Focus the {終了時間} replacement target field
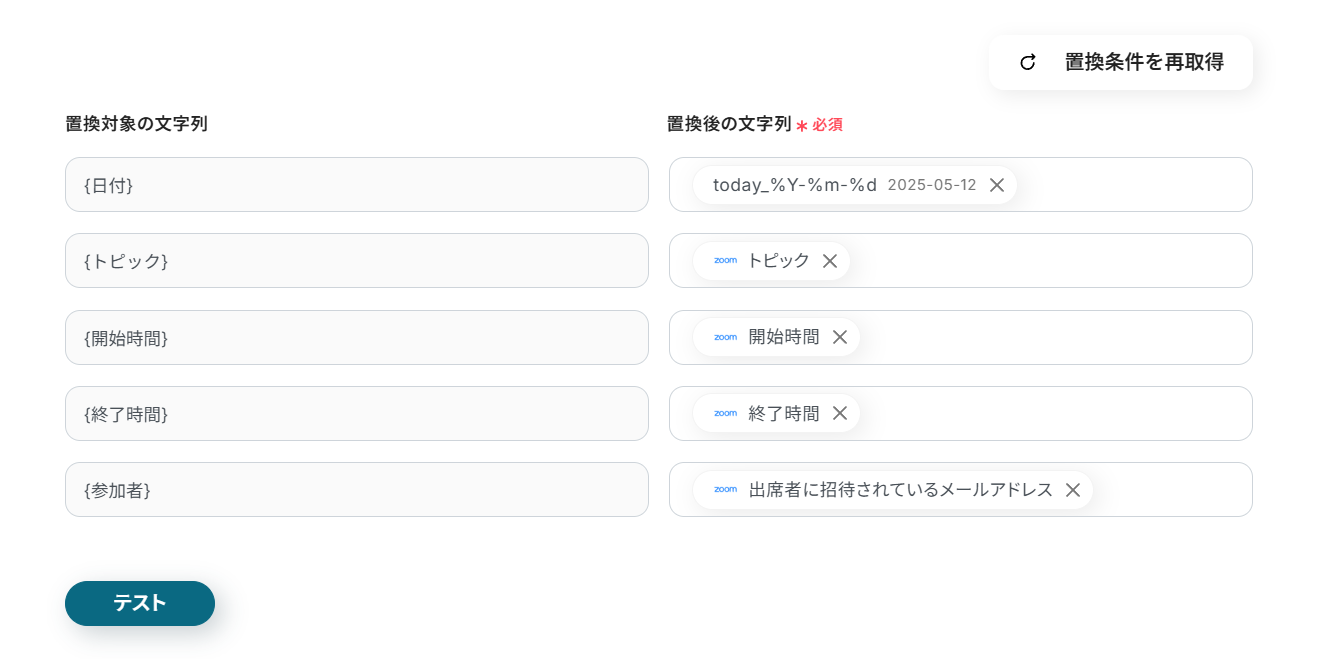The width and height of the screenshot is (1330, 659). coord(356,414)
